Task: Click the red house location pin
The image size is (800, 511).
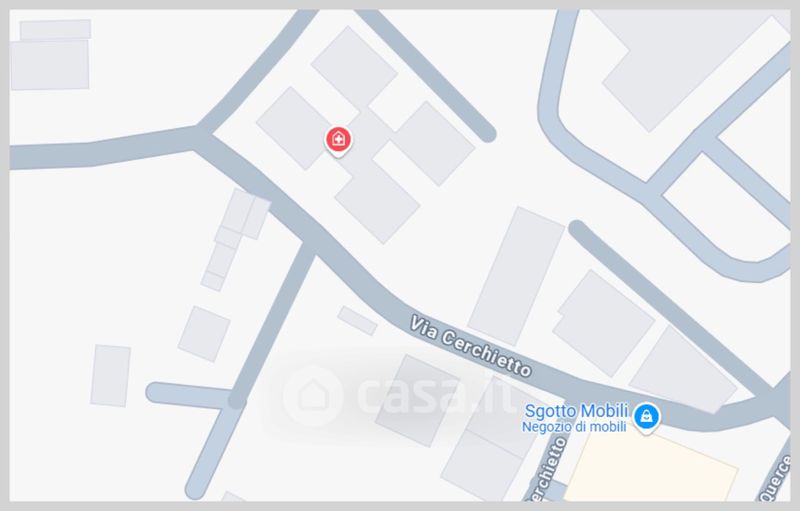Action: [x=338, y=140]
